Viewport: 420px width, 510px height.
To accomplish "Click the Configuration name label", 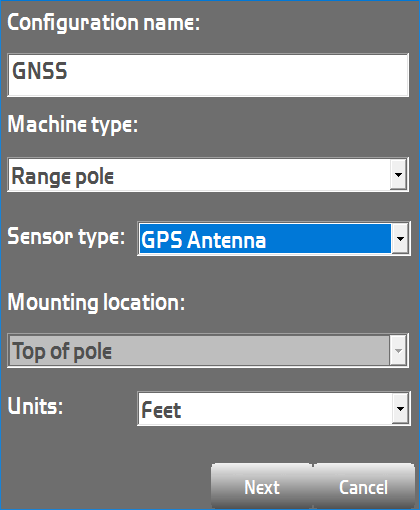I will [104, 23].
